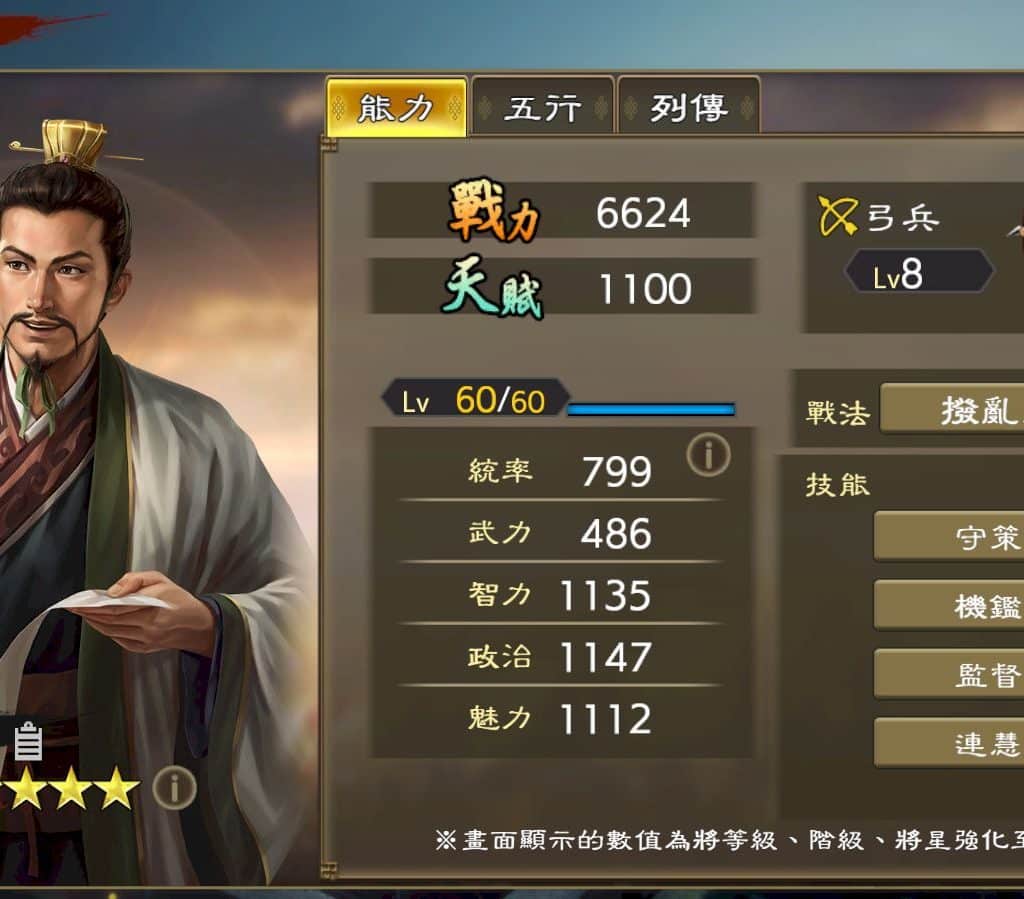
Task: Tap the 連慧 skill button
Action: (x=949, y=743)
